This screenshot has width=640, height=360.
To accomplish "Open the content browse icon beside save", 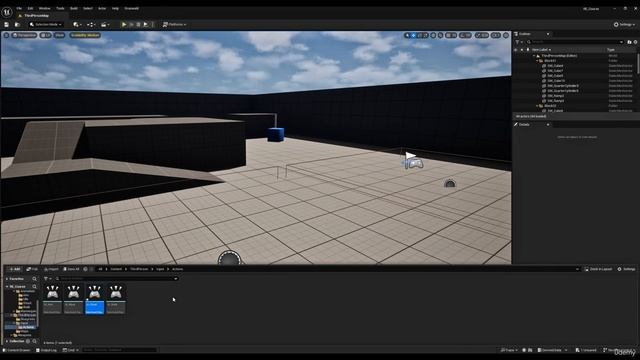I will tap(17, 24).
